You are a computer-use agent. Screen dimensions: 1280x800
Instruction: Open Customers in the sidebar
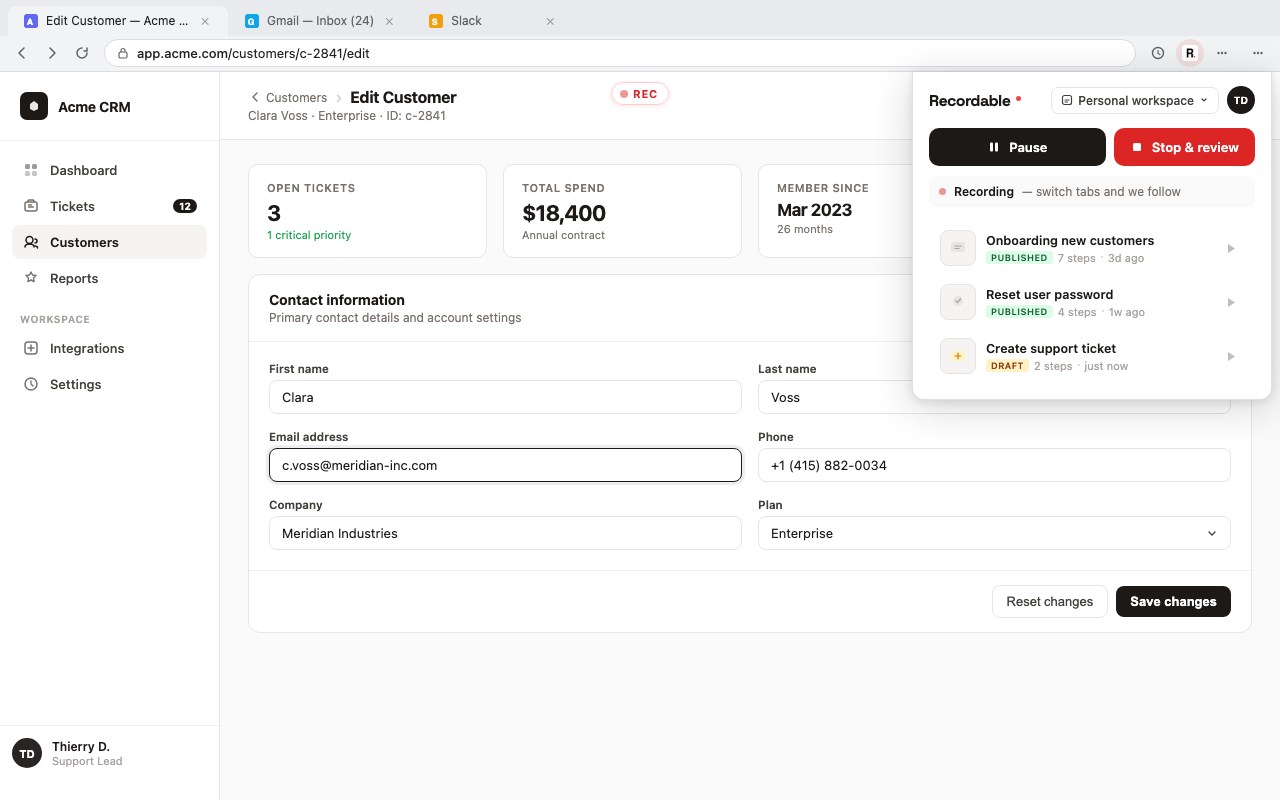point(109,242)
